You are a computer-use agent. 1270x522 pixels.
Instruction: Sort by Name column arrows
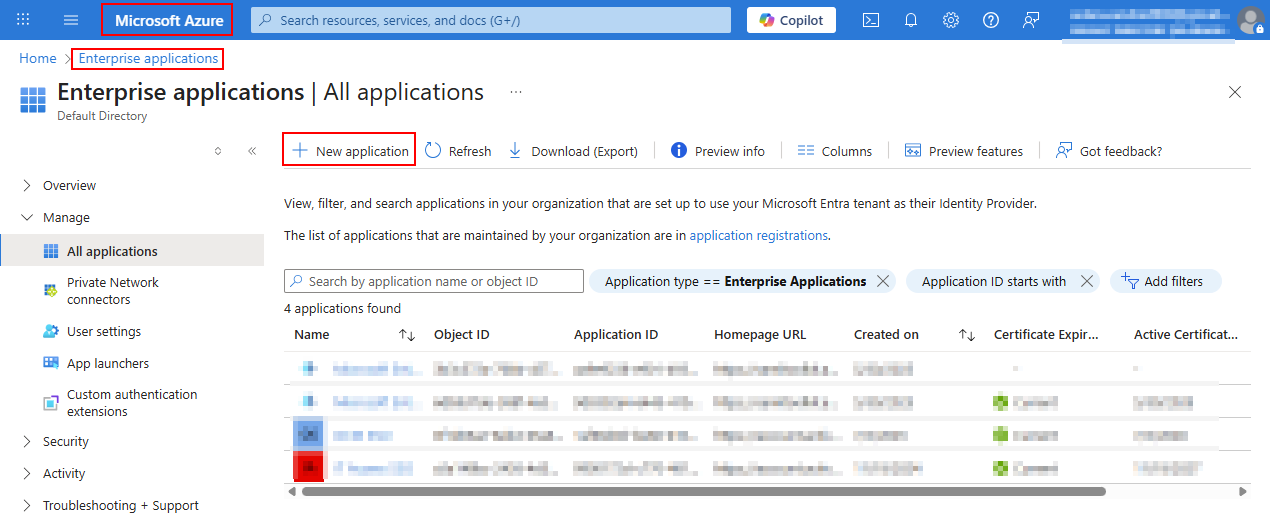point(407,335)
